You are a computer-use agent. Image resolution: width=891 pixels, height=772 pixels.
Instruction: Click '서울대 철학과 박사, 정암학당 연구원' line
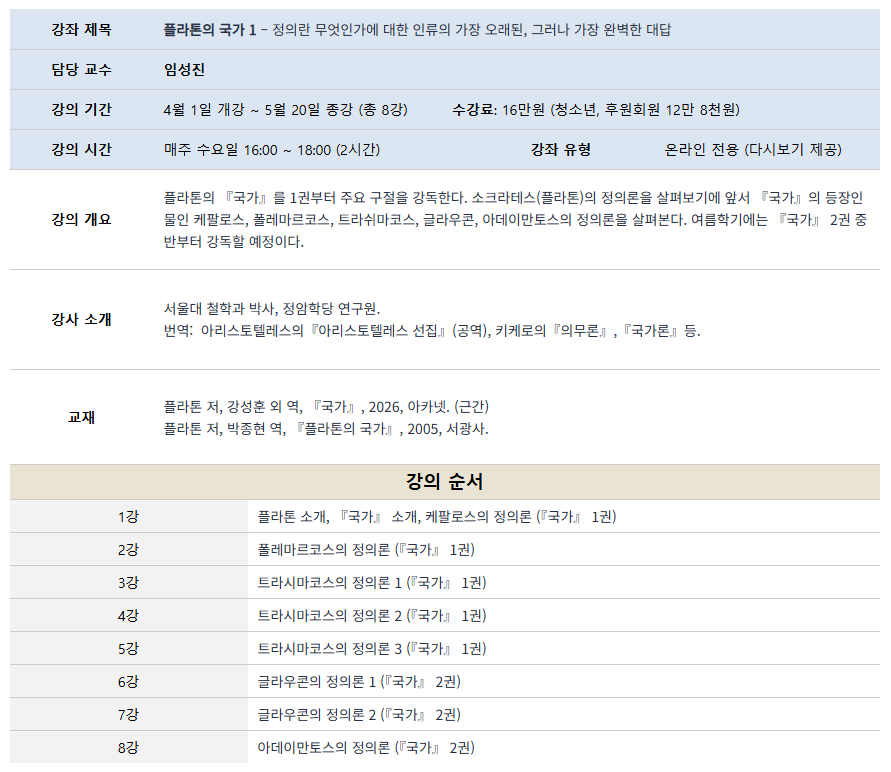[x=272, y=308]
